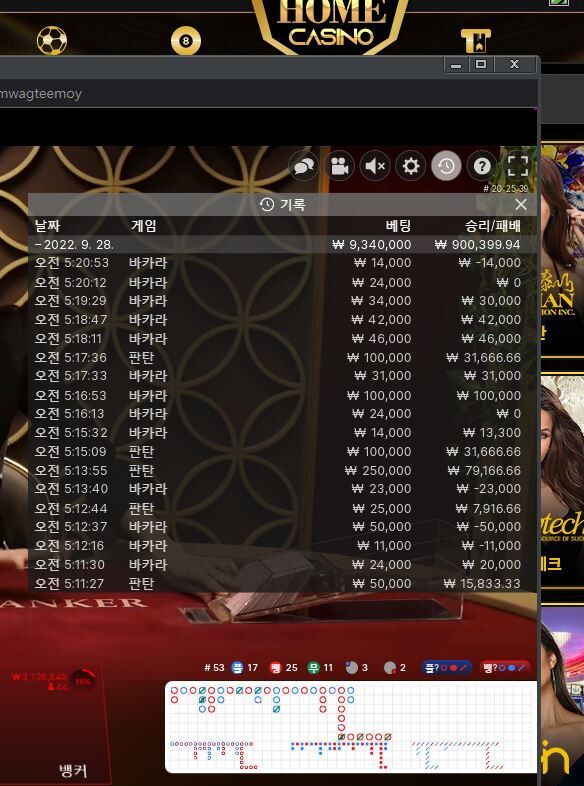Screen dimensions: 584x786
Task: Toggle the muted speaker sound icon
Action: pos(375,166)
